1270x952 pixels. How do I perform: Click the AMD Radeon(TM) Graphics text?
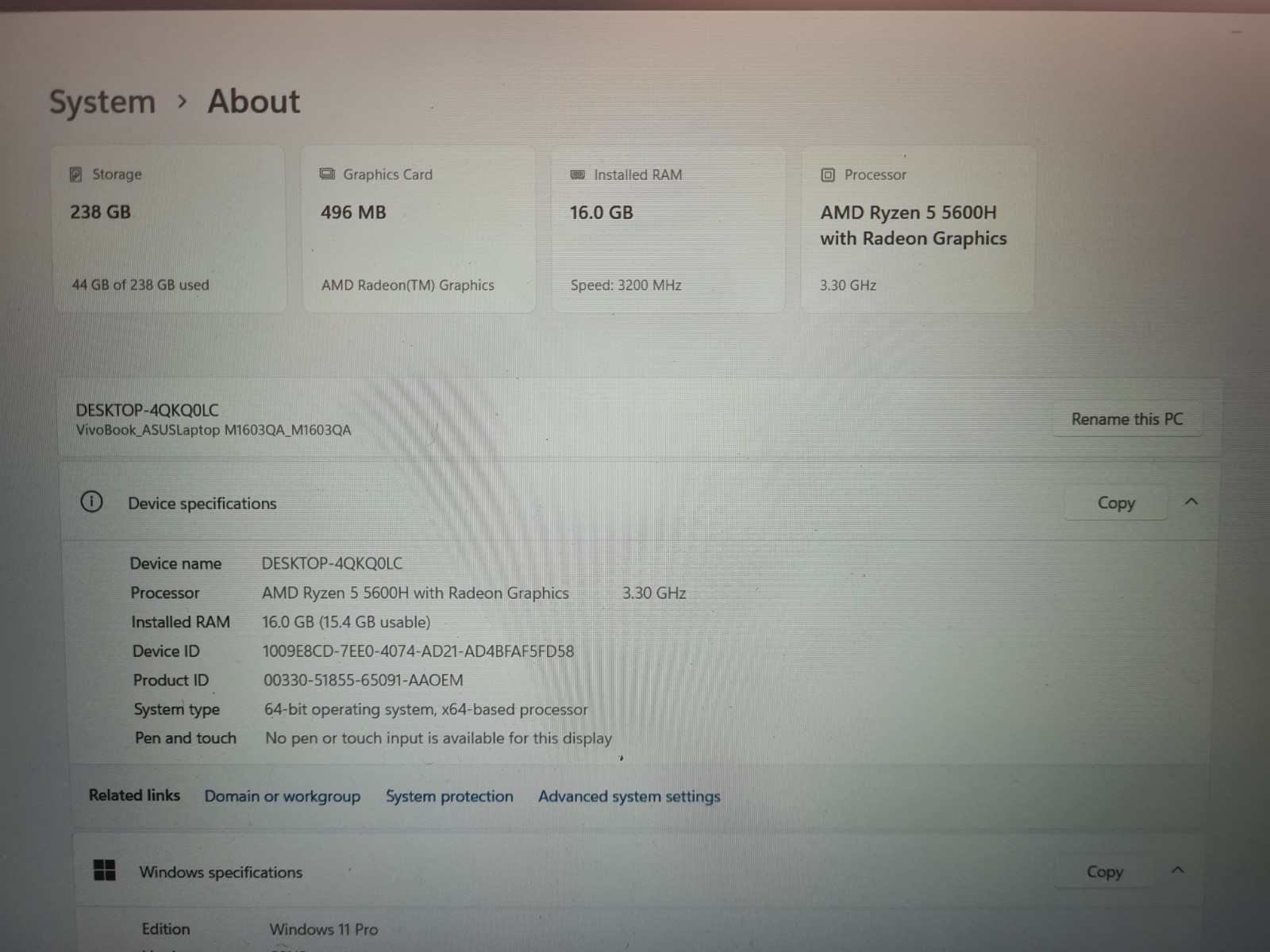(408, 285)
